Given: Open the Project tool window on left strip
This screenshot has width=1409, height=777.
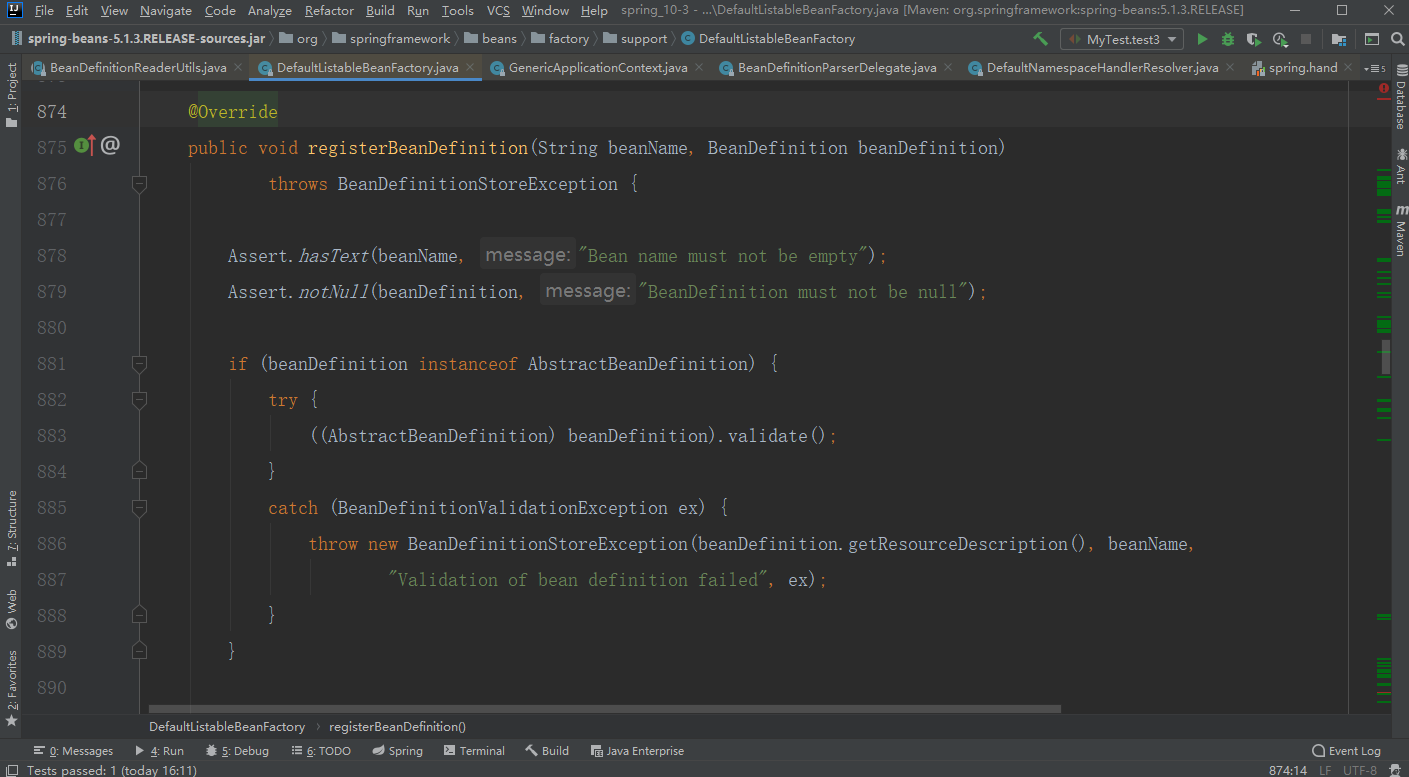Looking at the screenshot, I should tap(11, 95).
